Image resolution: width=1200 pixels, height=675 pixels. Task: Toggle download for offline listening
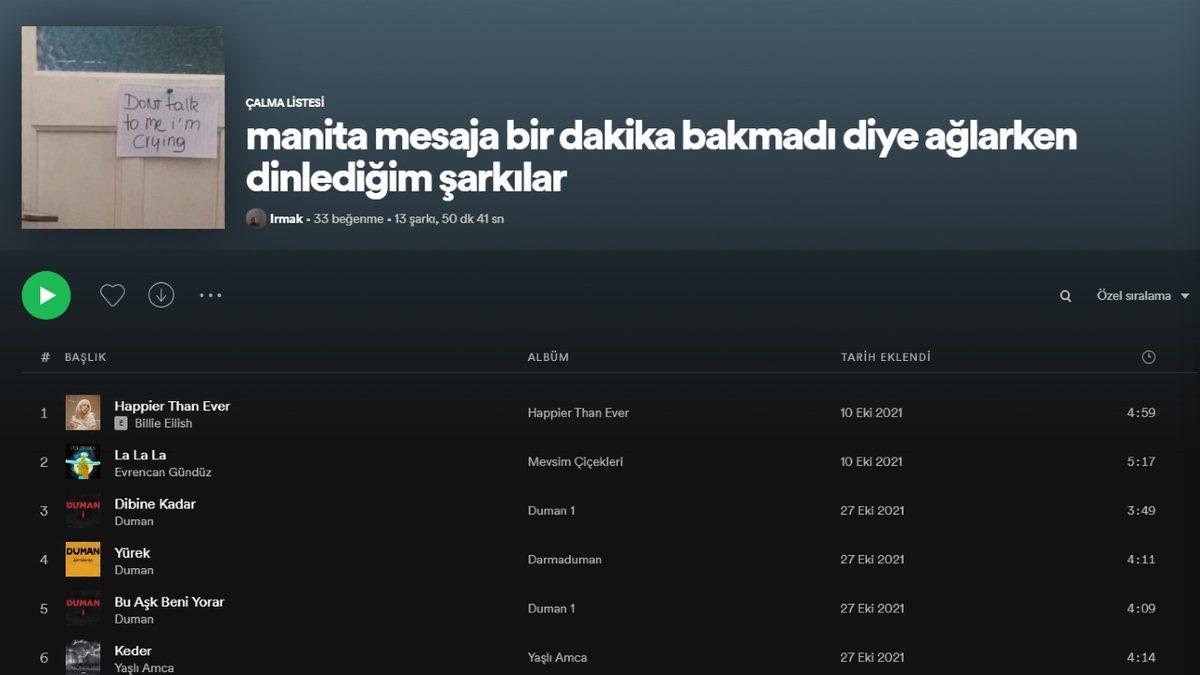[x=161, y=294]
